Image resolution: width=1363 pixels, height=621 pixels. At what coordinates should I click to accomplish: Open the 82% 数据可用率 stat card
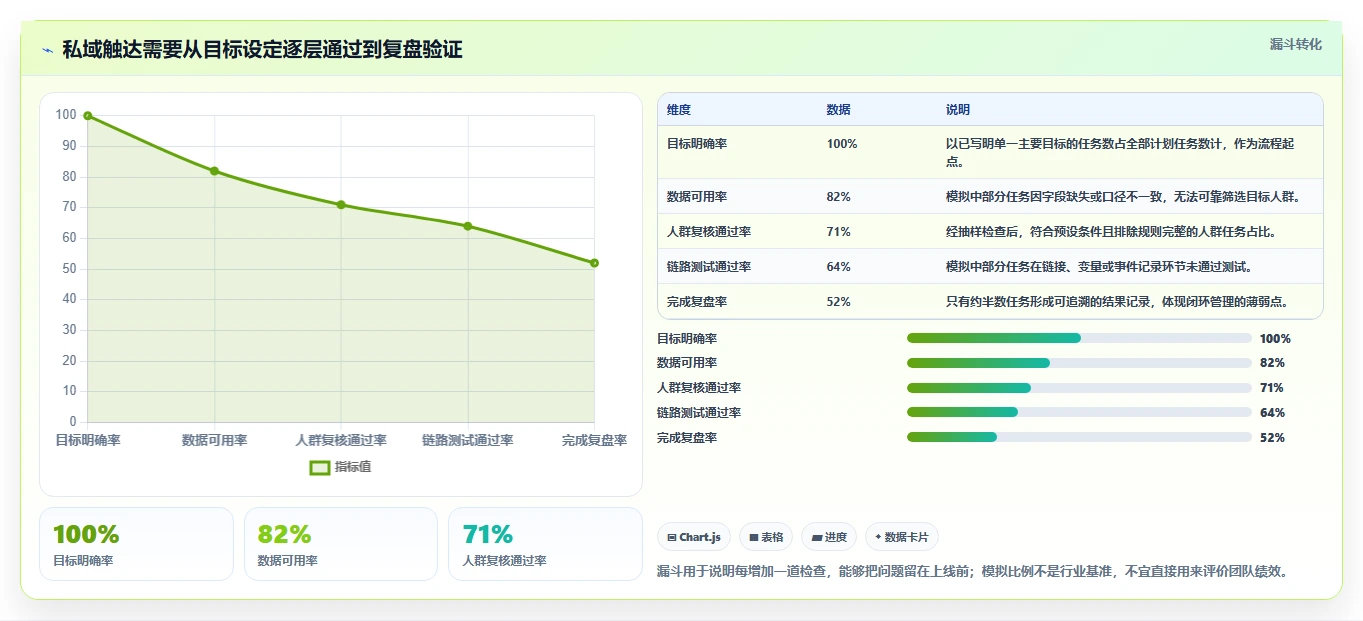(341, 544)
